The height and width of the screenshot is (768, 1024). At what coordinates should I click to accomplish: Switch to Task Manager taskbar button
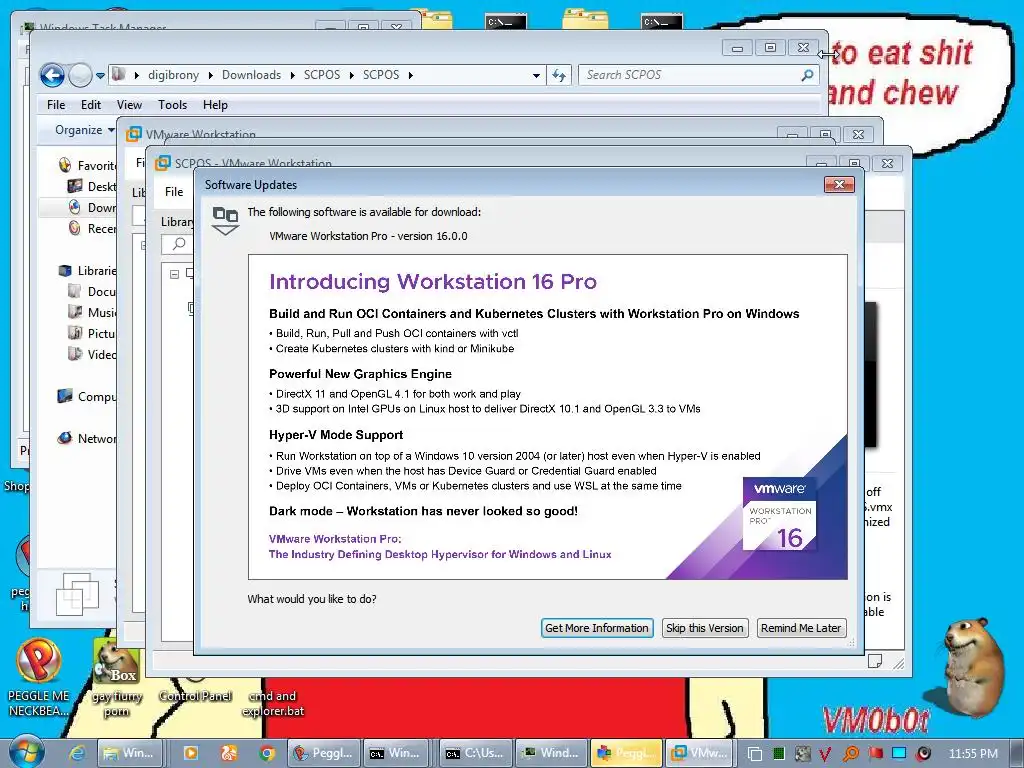551,753
